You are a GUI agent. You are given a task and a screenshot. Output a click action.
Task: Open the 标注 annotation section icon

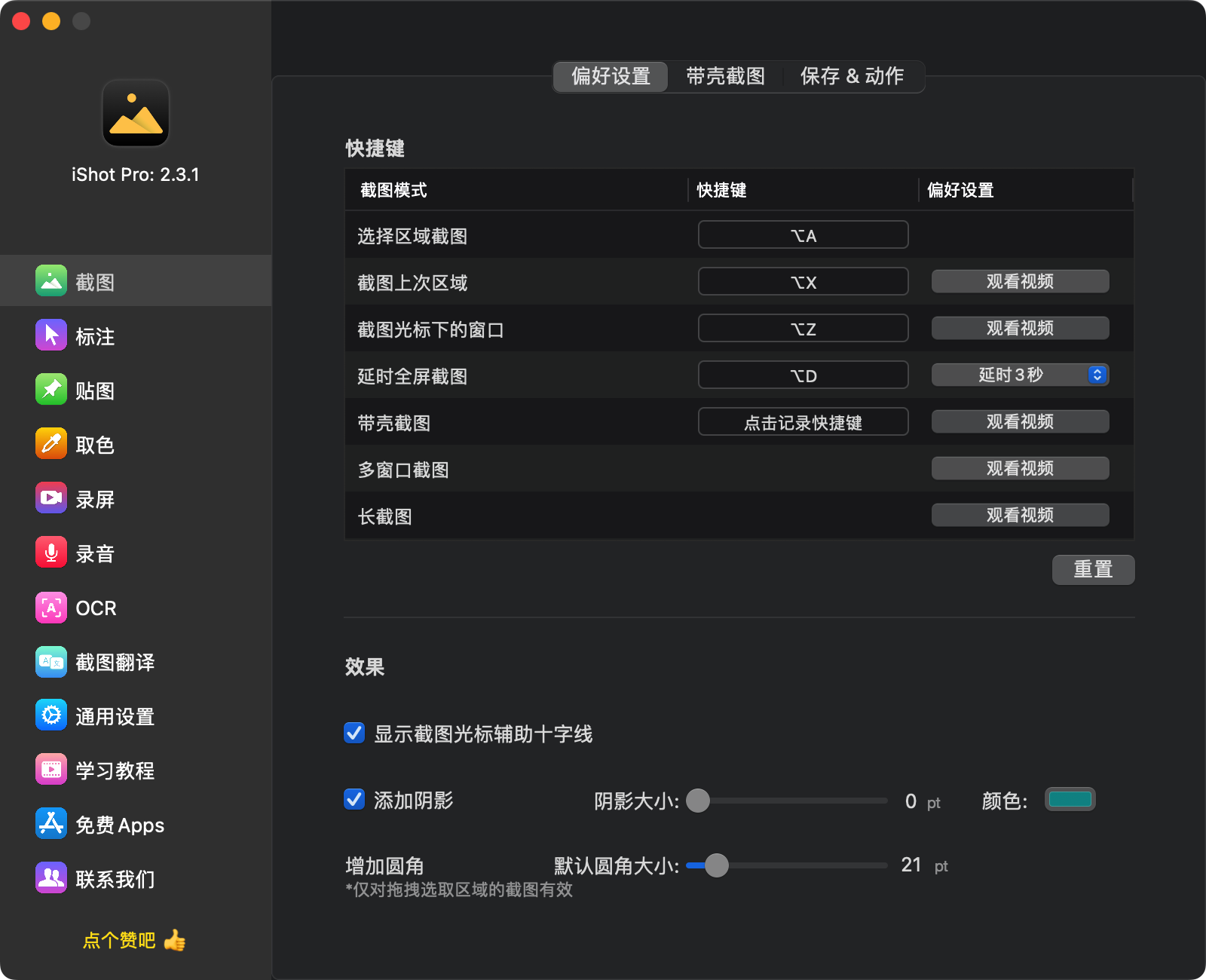pos(51,335)
